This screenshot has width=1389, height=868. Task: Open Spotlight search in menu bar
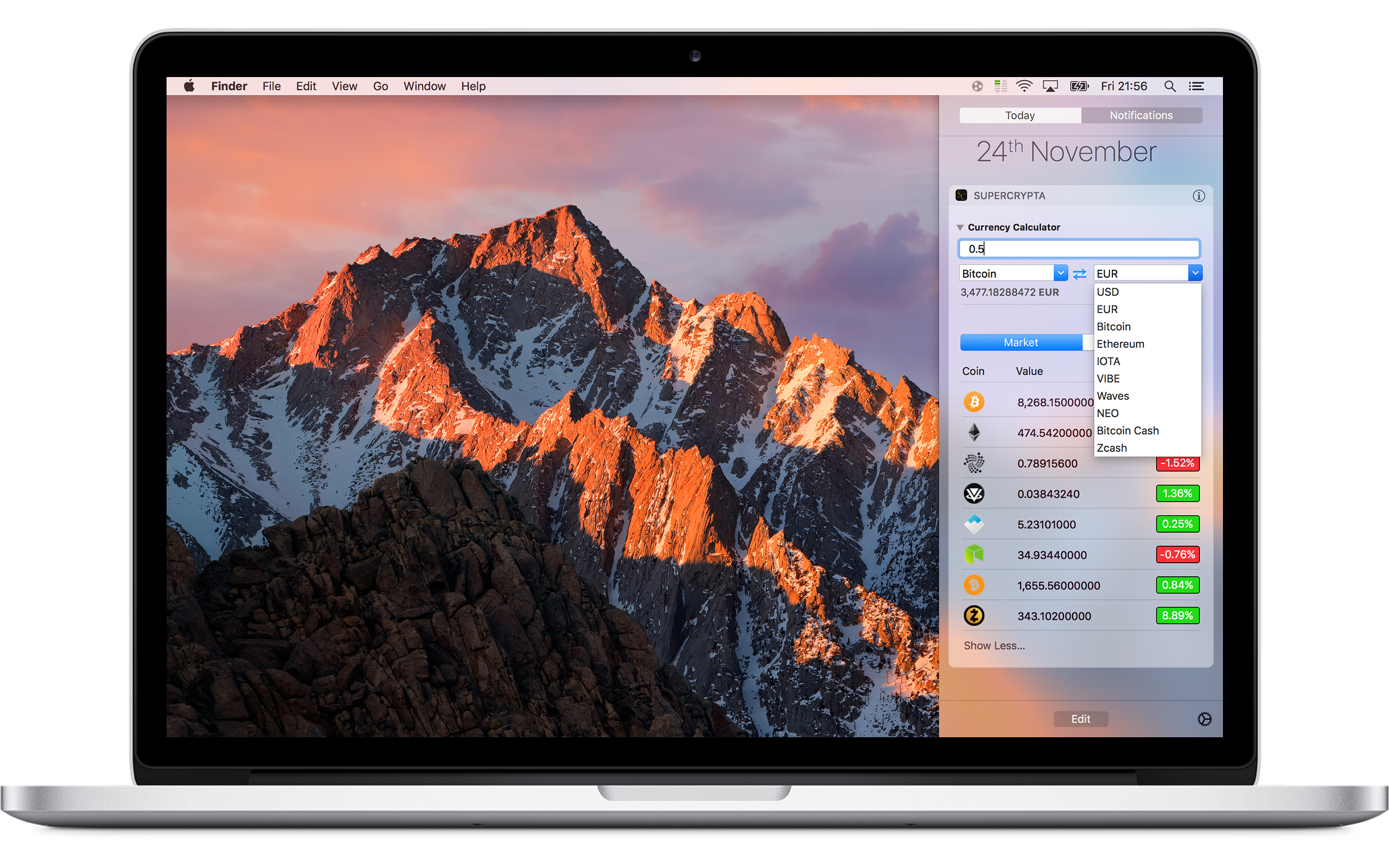tap(1170, 86)
